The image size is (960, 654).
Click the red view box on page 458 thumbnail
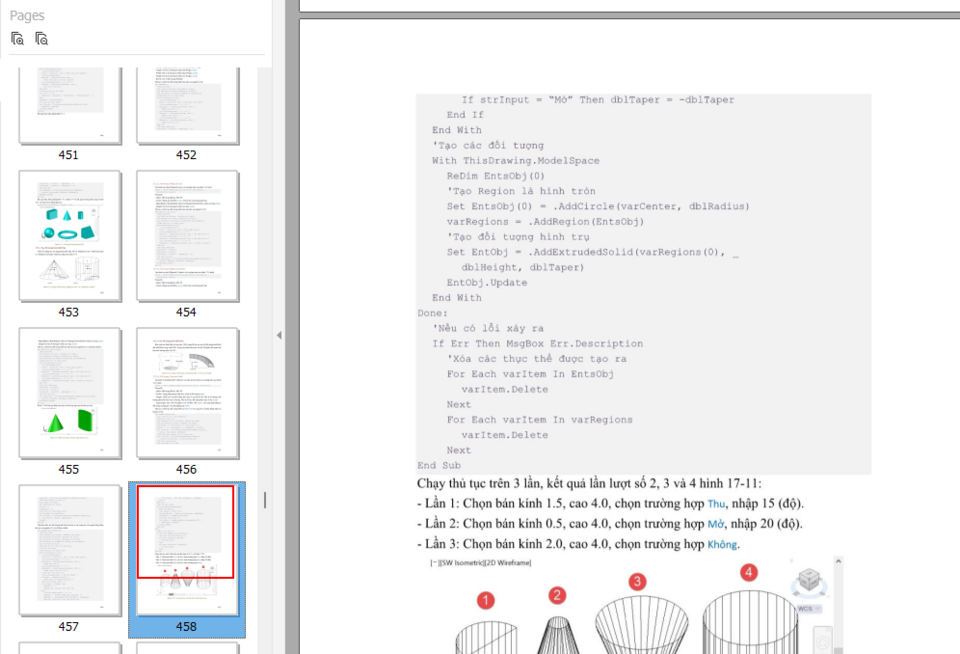(186, 532)
